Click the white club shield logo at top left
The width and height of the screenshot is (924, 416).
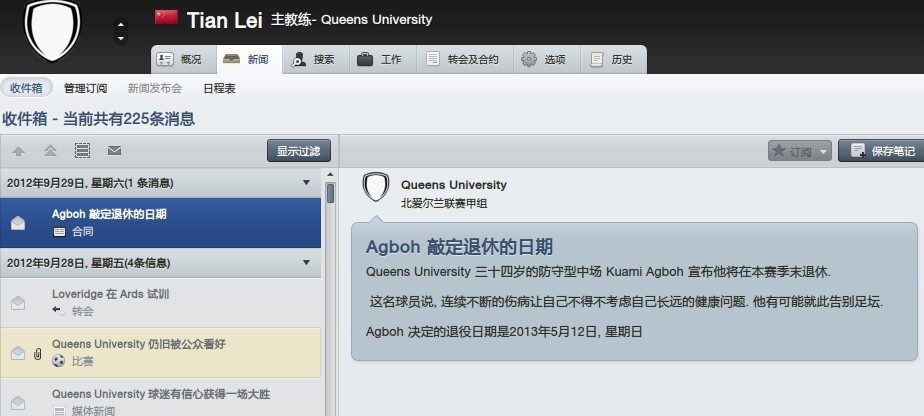pyautogui.click(x=52, y=29)
